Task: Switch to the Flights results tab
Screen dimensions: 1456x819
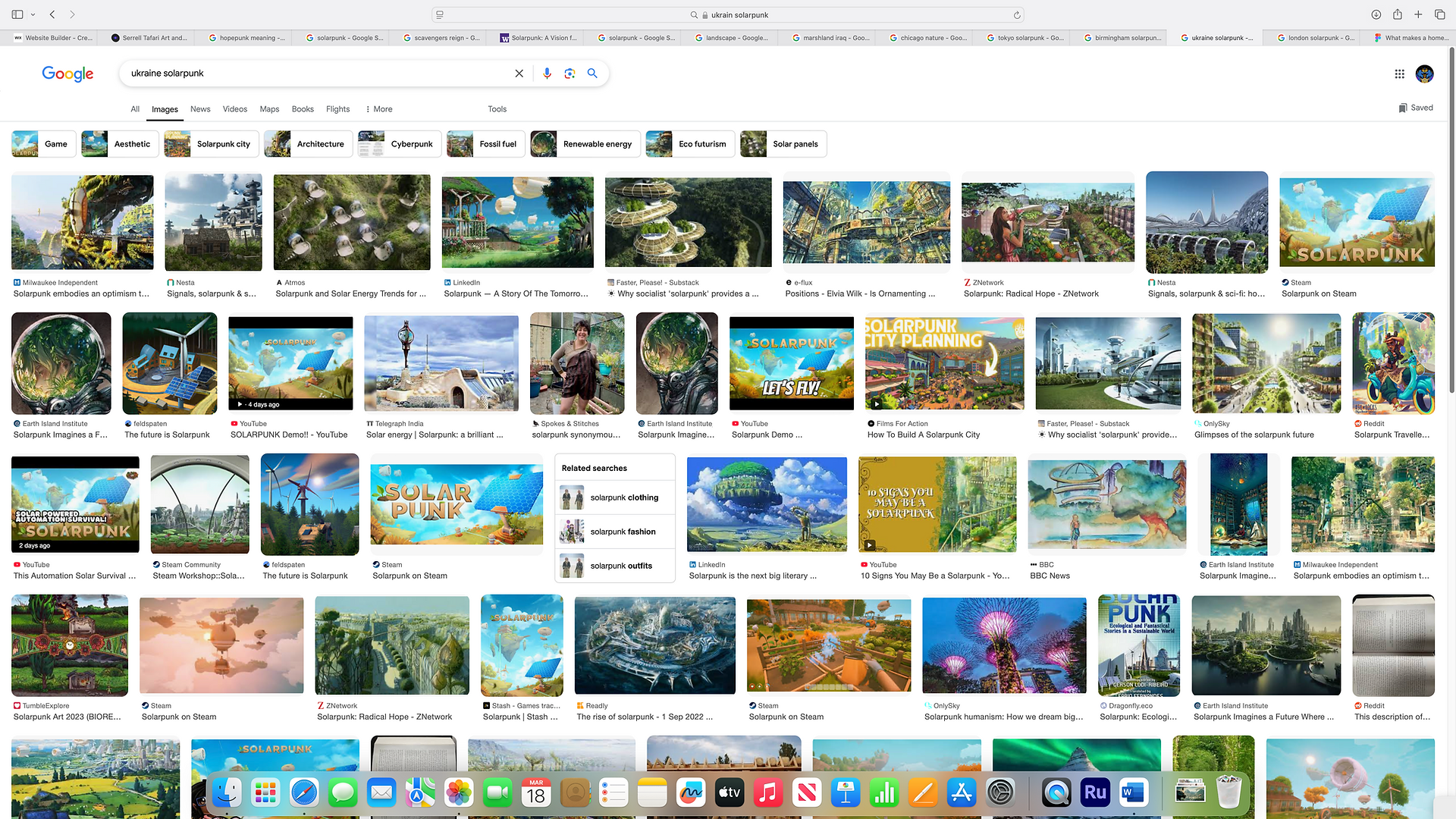Action: (338, 109)
